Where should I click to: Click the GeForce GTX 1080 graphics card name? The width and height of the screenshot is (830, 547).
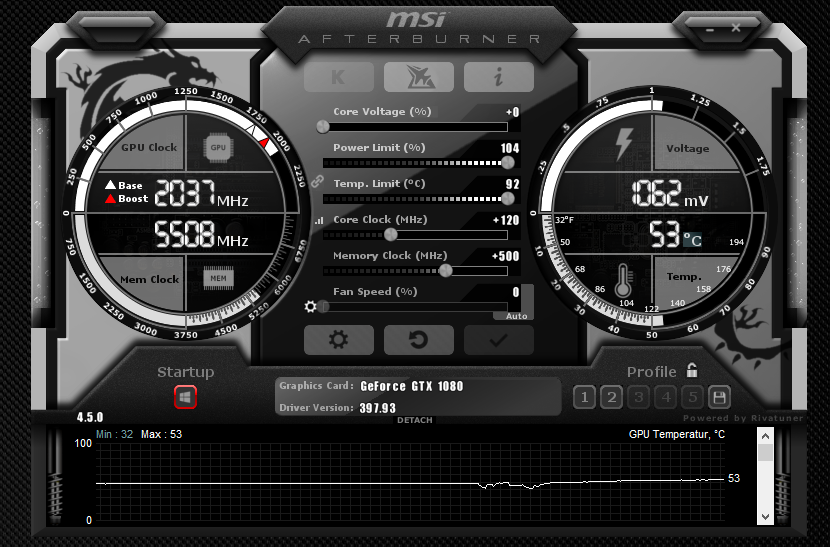click(x=412, y=386)
